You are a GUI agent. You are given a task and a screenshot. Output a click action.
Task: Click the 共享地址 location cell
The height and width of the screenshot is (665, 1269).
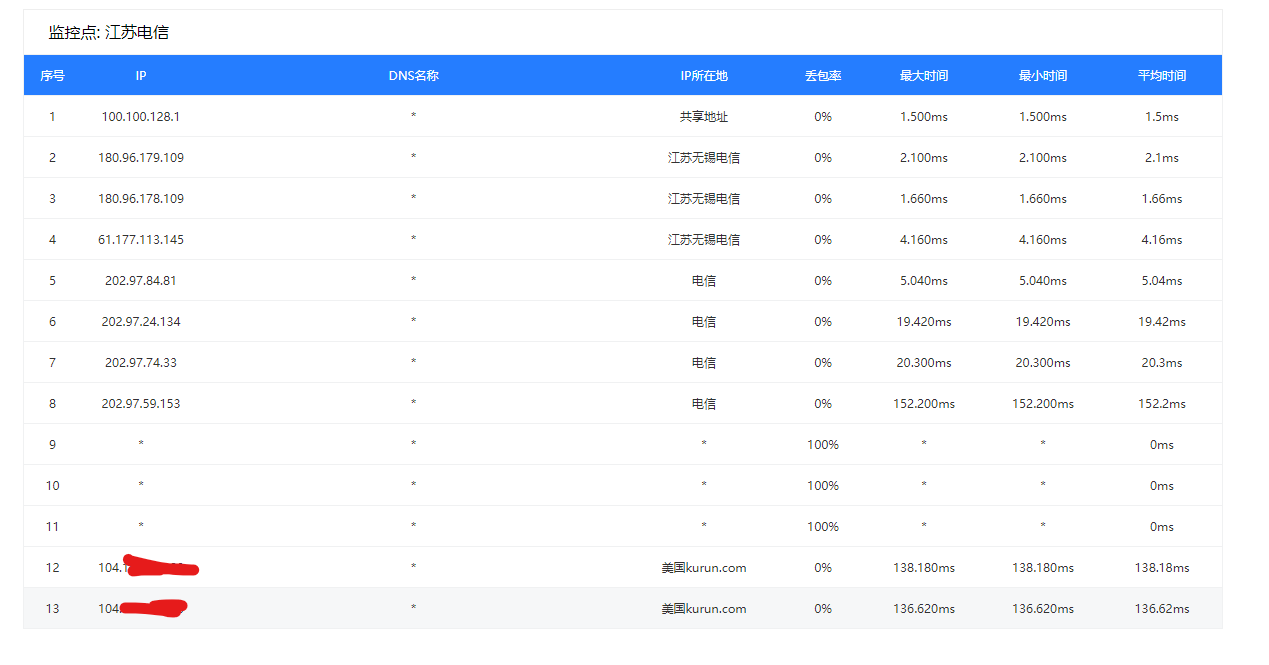704,117
